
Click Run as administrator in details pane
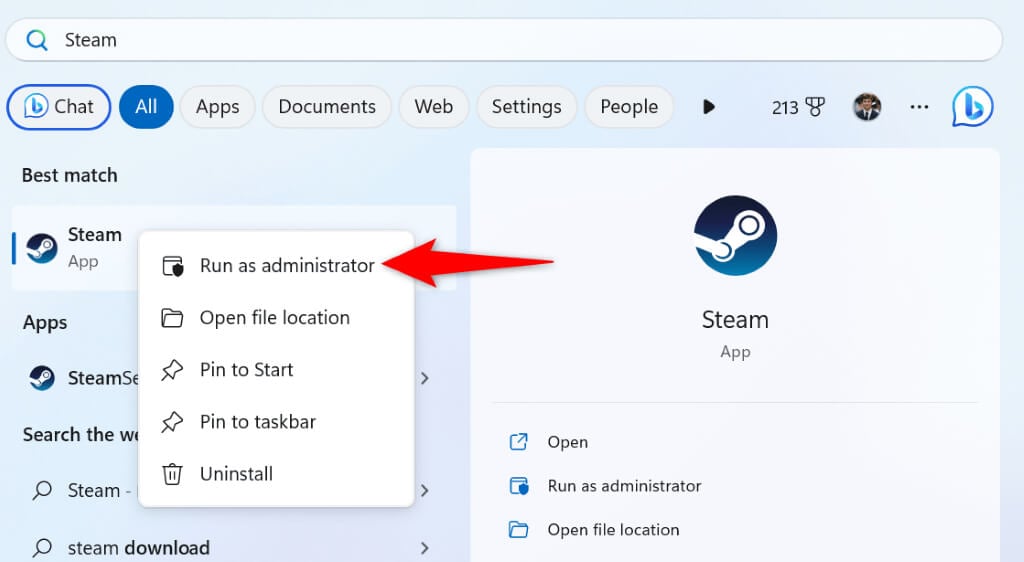click(624, 486)
